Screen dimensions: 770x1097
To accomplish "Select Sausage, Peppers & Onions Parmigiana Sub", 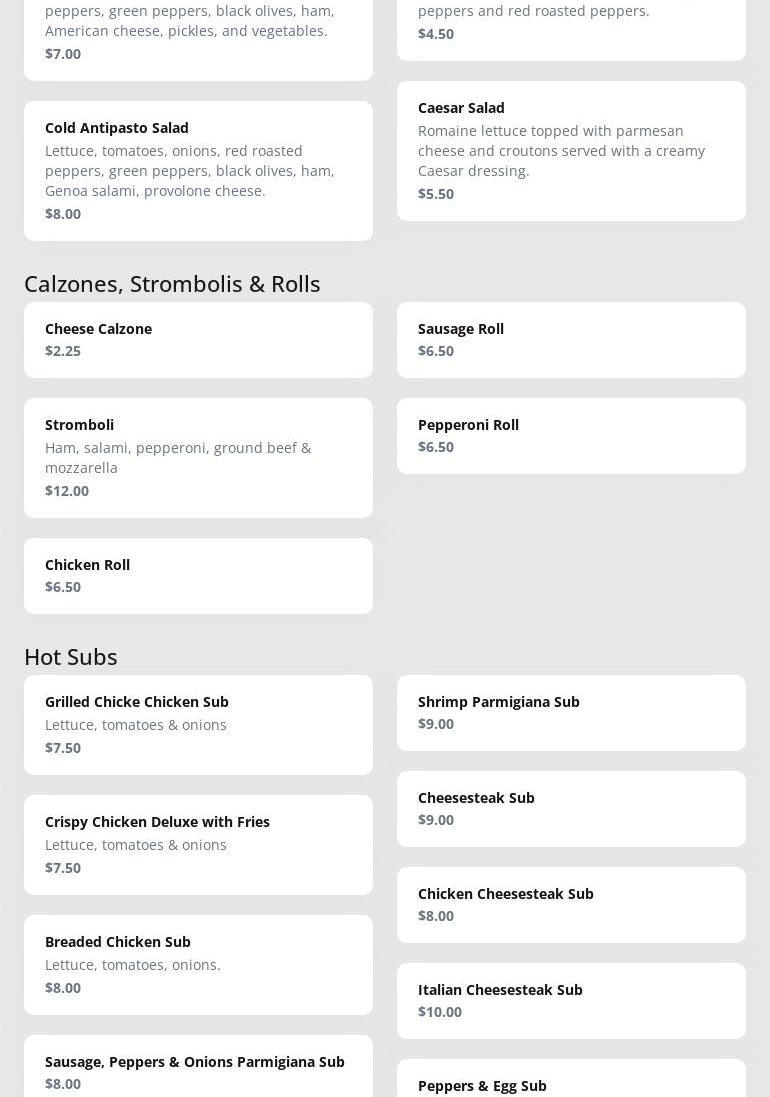I will pyautogui.click(x=198, y=1070).
